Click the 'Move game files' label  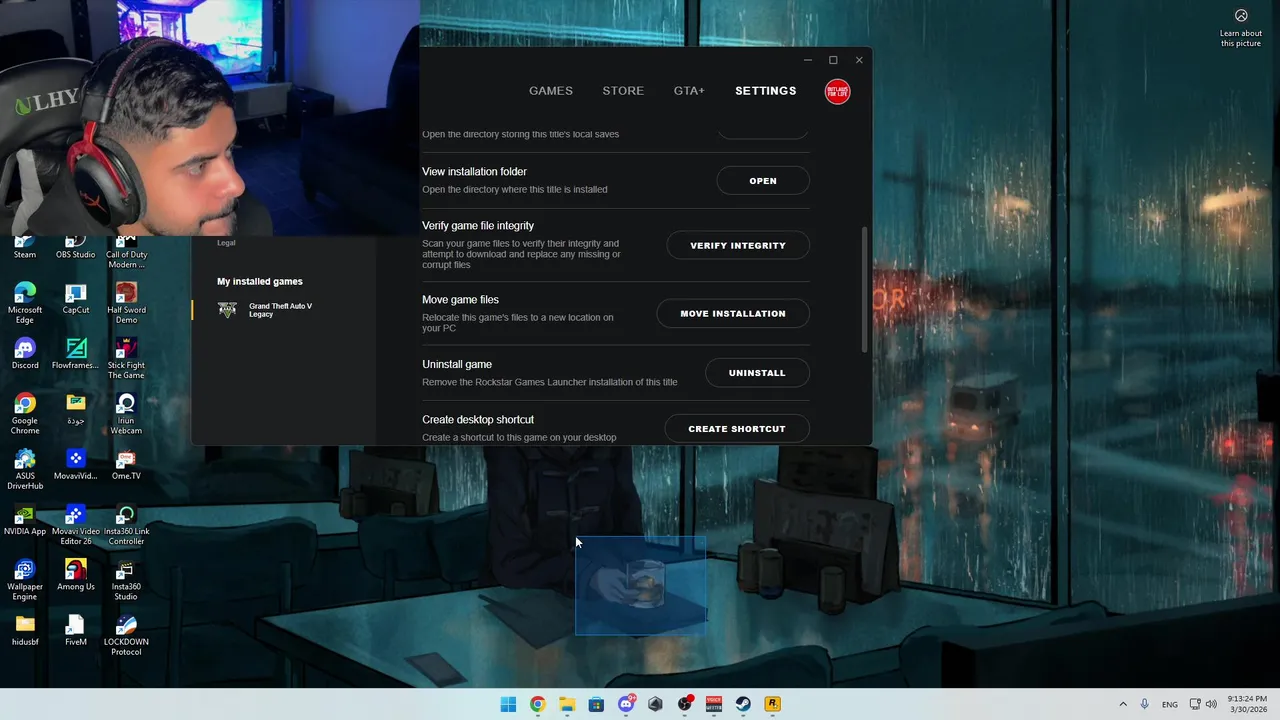460,300
